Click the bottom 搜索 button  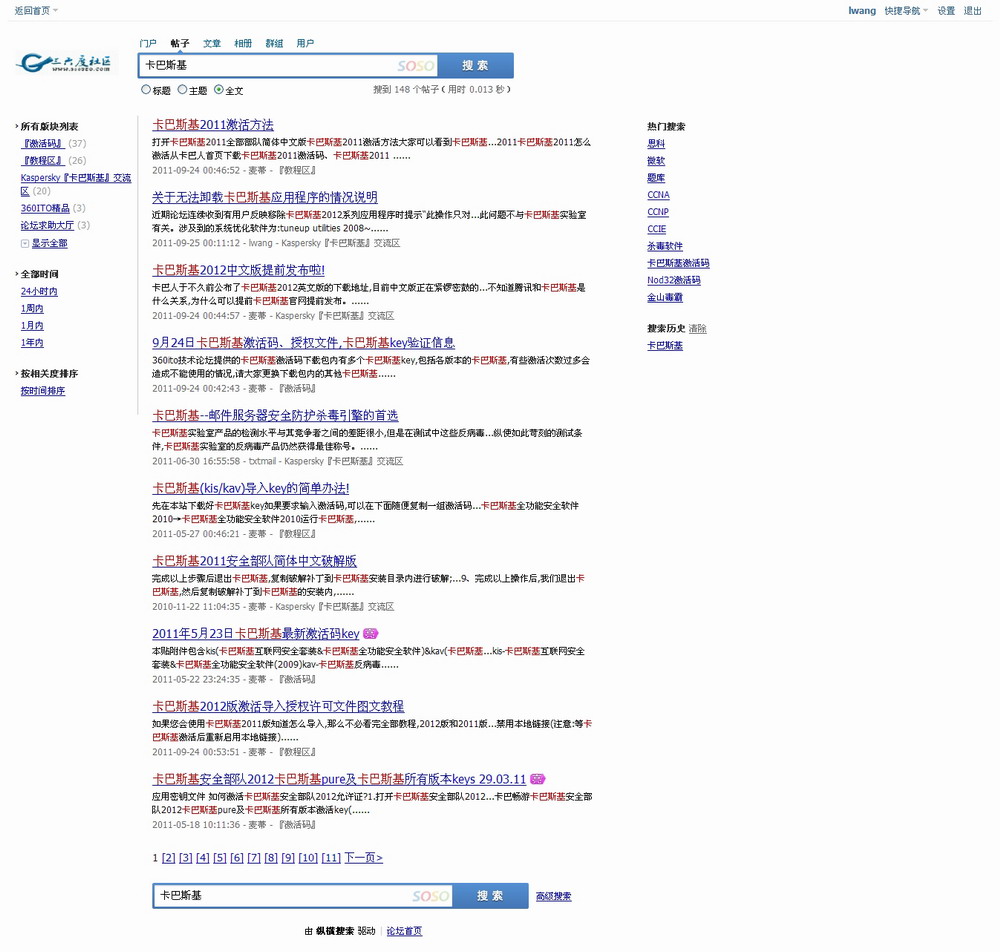coord(490,896)
